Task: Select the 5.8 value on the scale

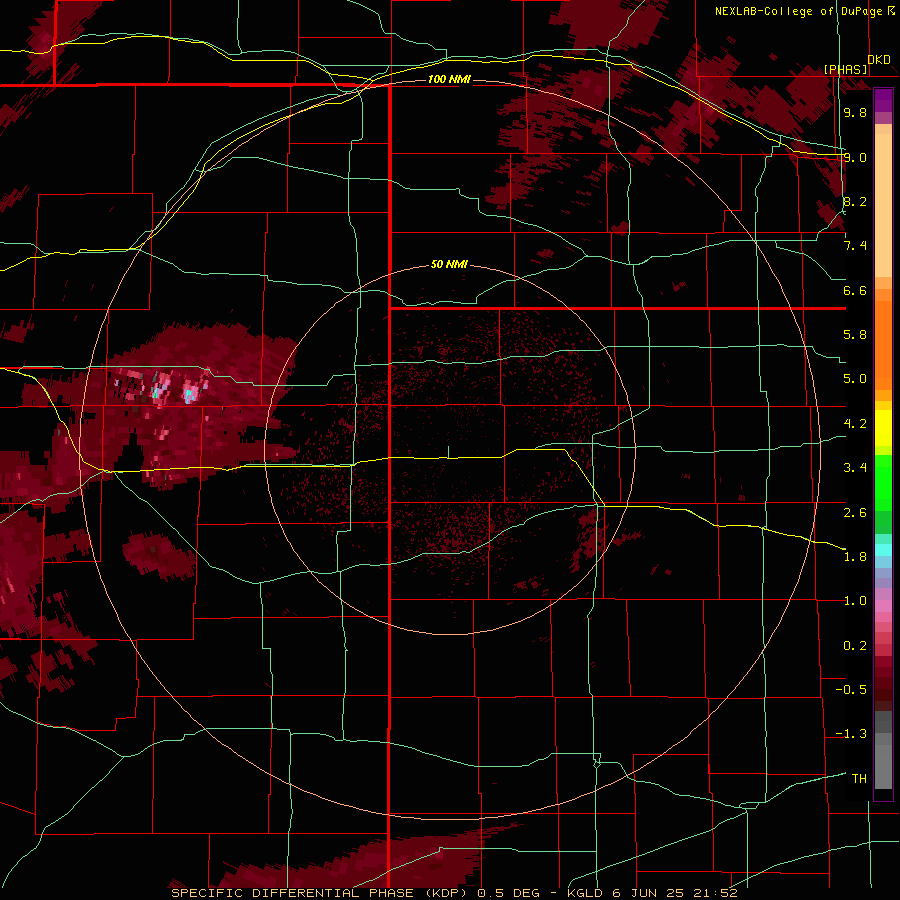Action: coord(855,335)
